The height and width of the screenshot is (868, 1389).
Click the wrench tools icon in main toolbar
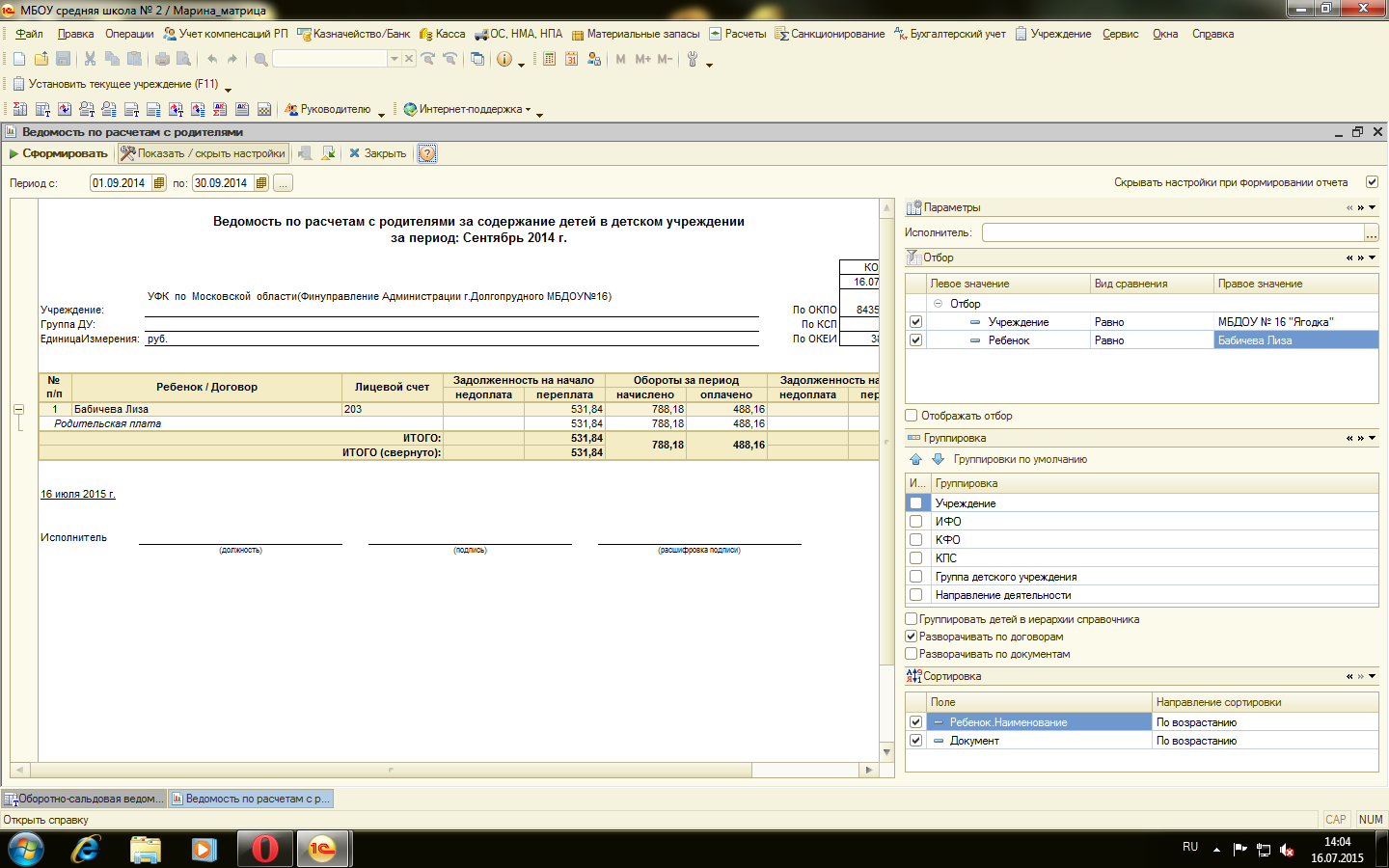[692, 59]
